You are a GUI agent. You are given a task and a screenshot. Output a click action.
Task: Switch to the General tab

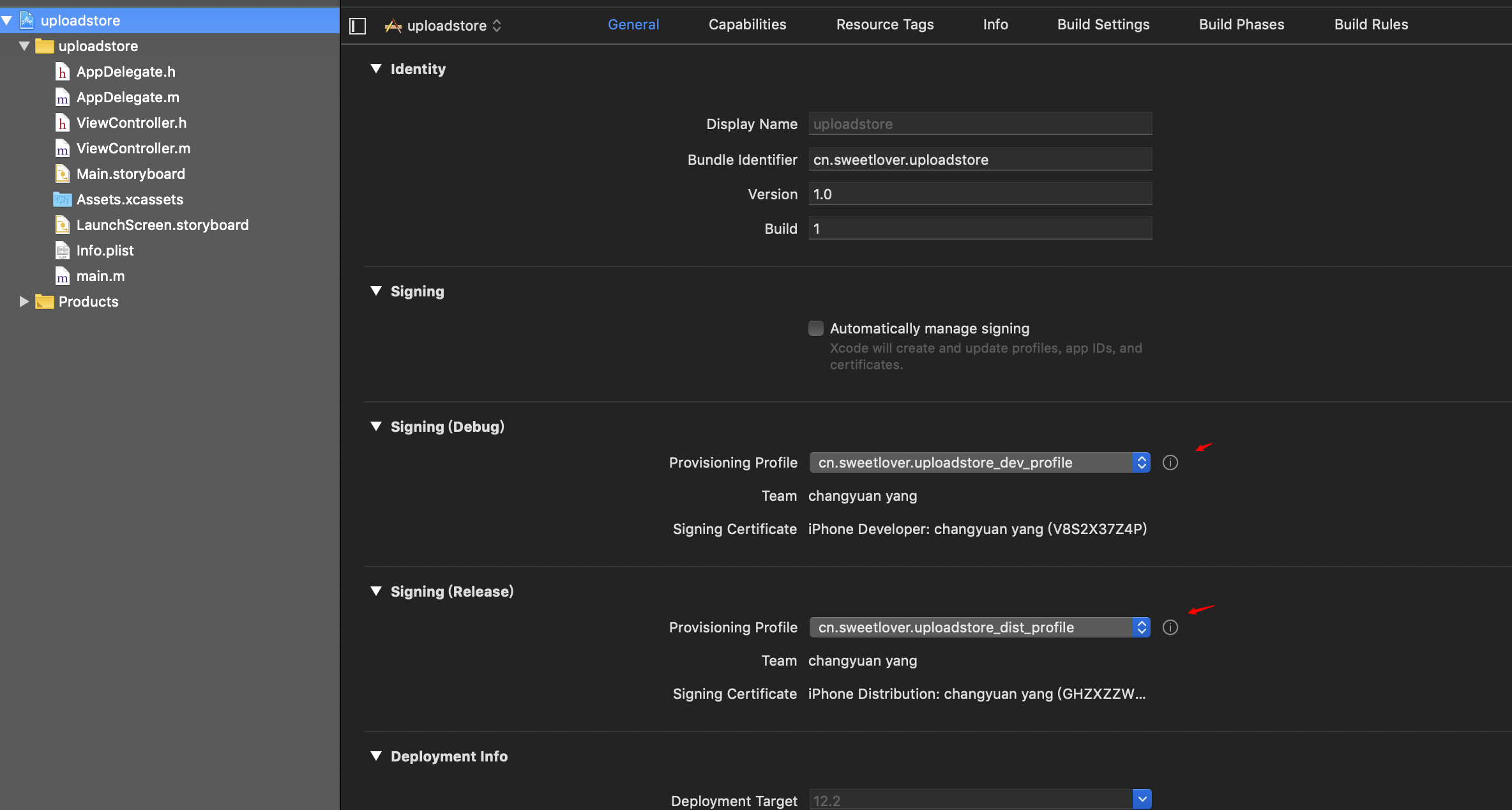pyautogui.click(x=633, y=24)
